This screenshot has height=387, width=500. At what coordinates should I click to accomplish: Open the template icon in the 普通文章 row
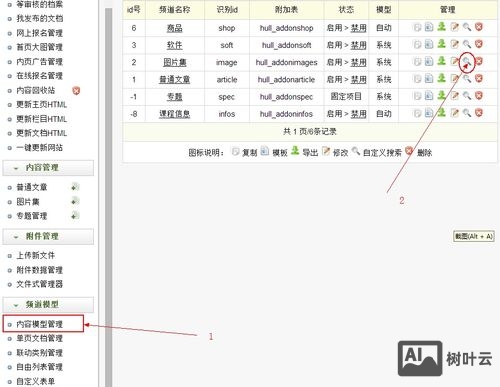pos(429,78)
